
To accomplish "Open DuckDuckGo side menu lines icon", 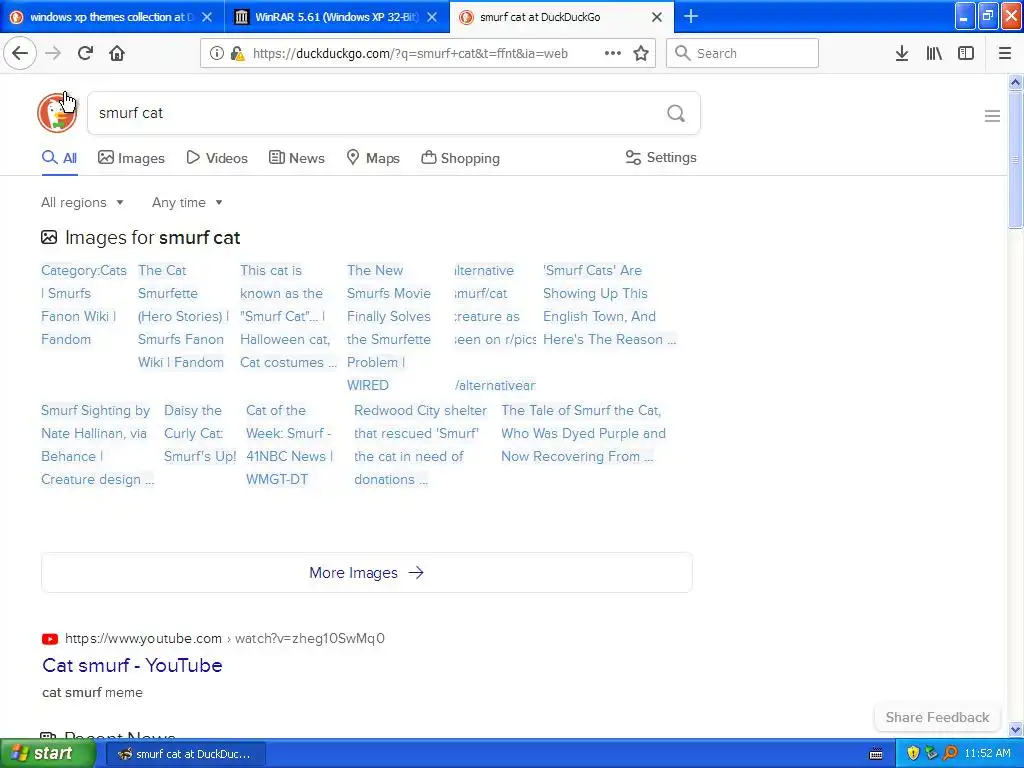I will pos(992,116).
